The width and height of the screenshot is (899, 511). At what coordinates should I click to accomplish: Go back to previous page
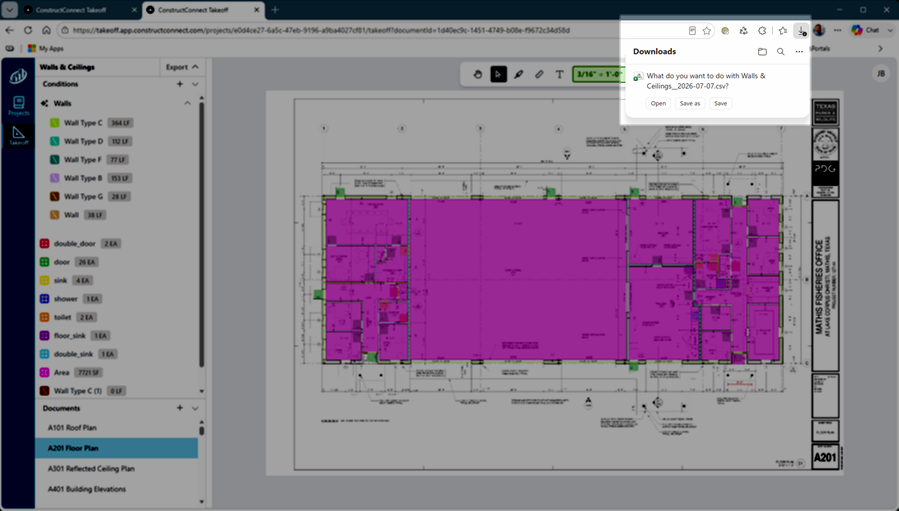(9, 30)
